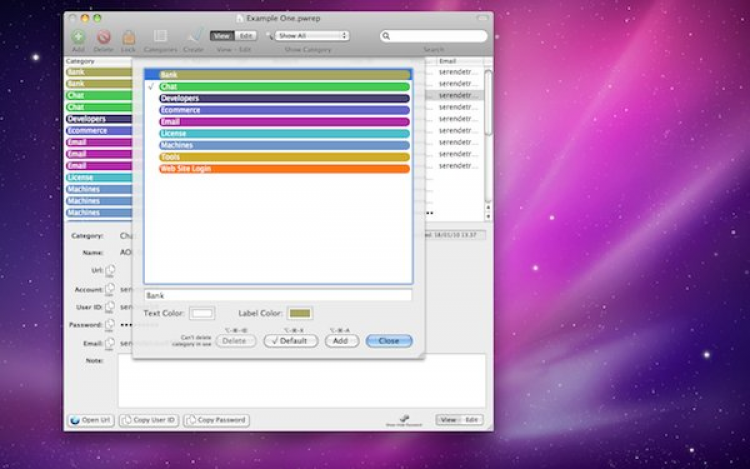750x469 pixels.
Task: Switch toolbar mode to Edit
Action: [x=246, y=36]
